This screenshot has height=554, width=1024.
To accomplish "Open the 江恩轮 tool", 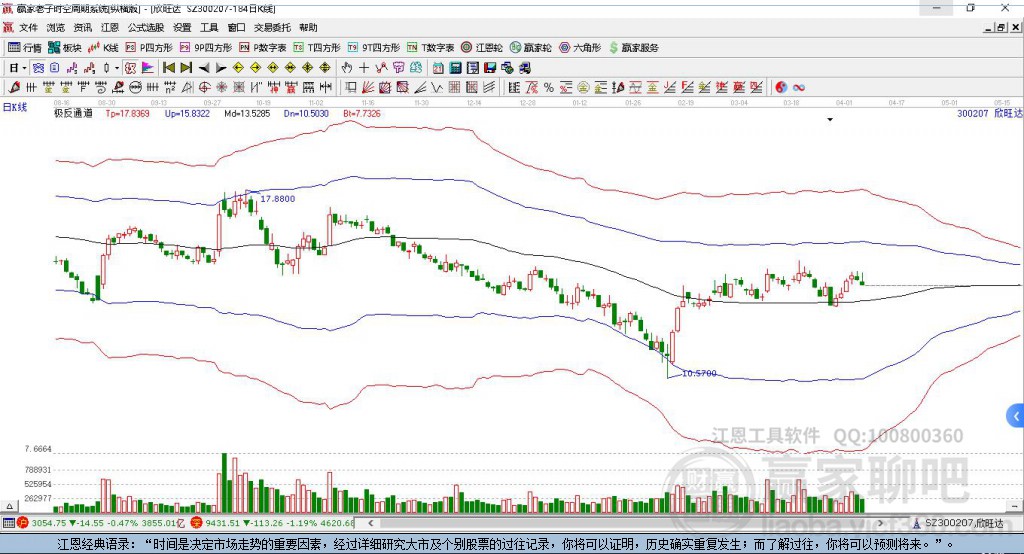I will tap(482, 48).
